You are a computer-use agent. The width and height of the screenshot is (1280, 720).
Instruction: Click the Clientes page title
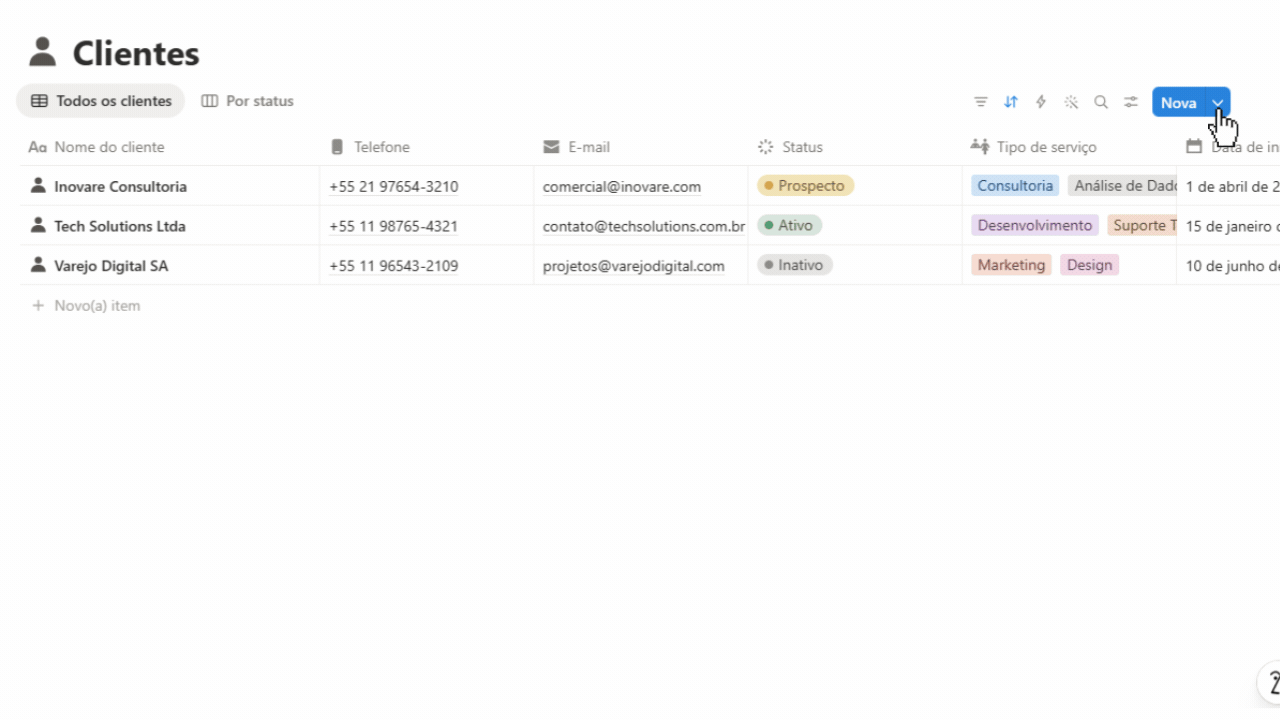point(136,53)
